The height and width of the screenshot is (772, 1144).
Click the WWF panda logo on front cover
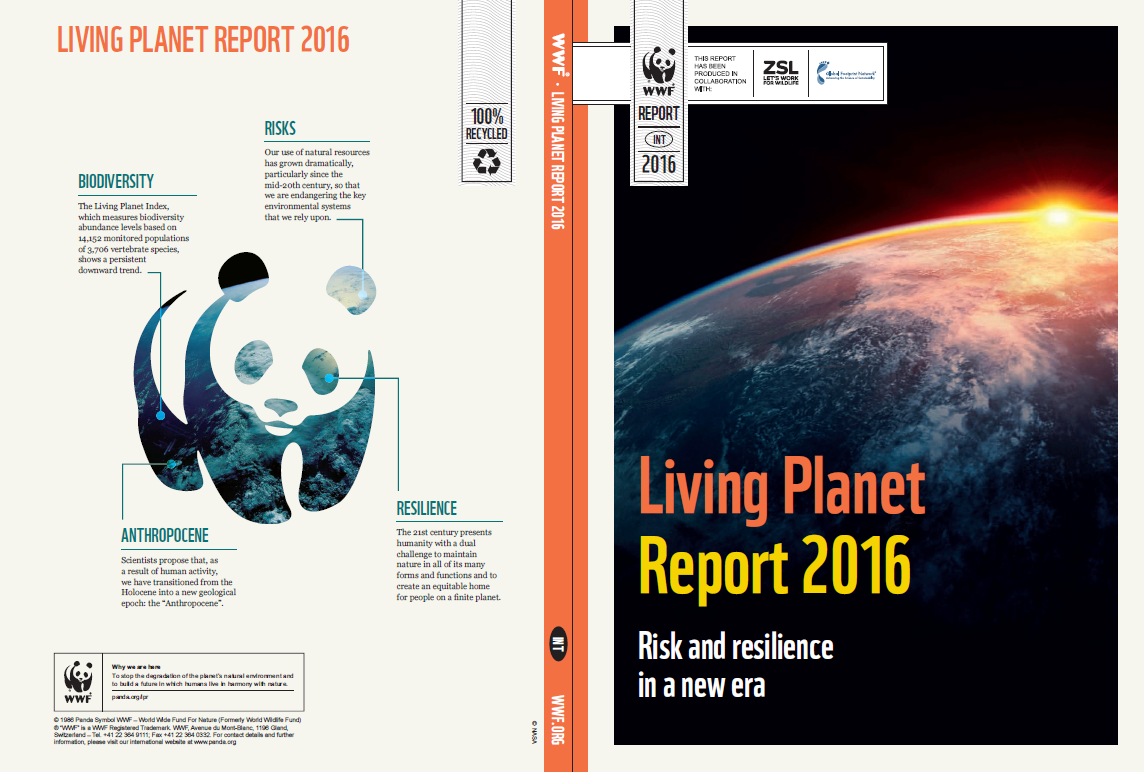pyautogui.click(x=658, y=74)
